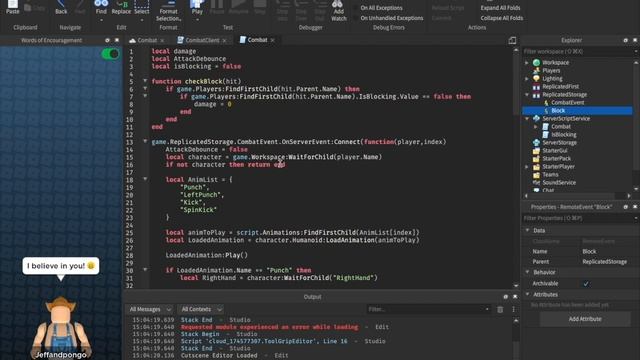Click the Add Attribute button
The height and width of the screenshot is (360, 640).
(585, 319)
